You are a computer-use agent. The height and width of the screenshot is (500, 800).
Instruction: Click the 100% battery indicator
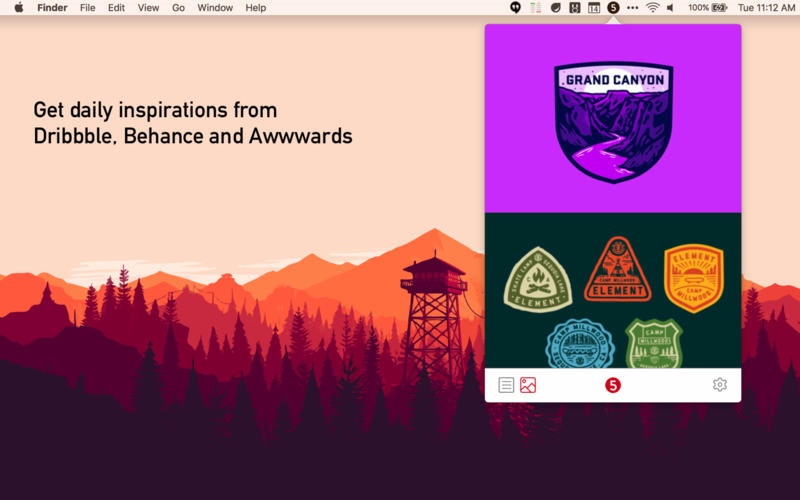click(707, 8)
